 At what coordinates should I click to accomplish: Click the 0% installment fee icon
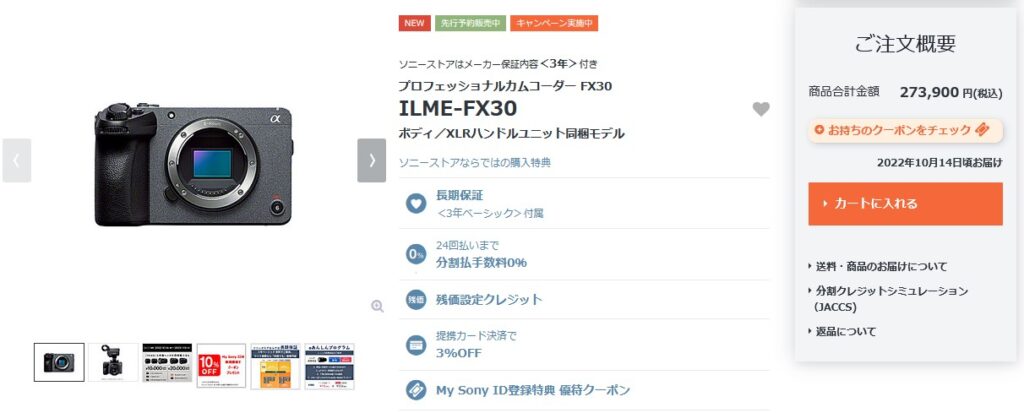[x=416, y=254]
